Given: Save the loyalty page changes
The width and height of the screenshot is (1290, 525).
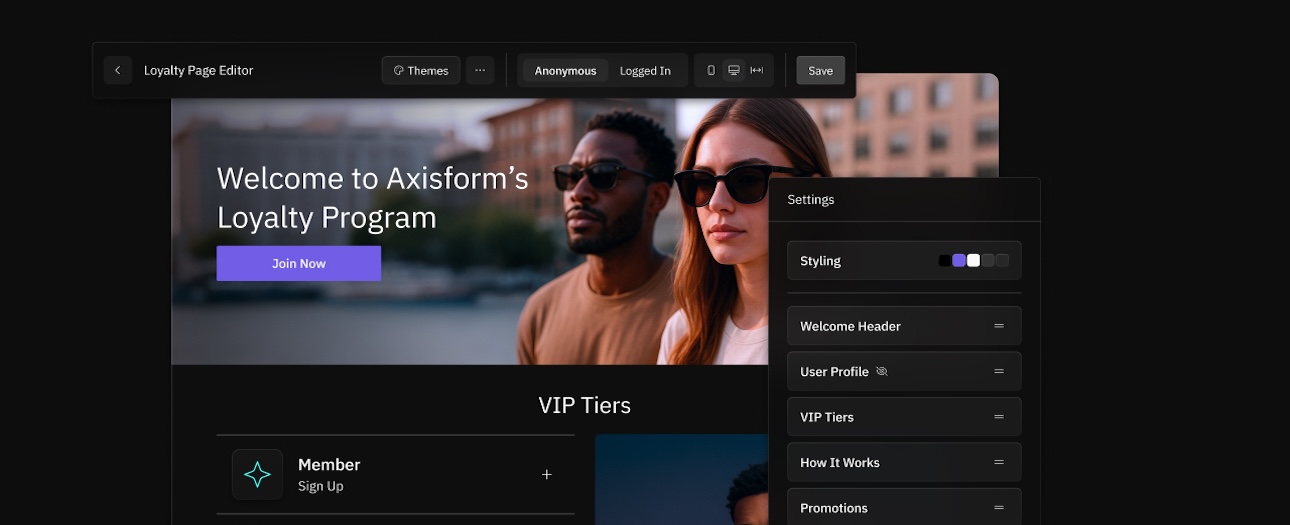Looking at the screenshot, I should coord(820,70).
